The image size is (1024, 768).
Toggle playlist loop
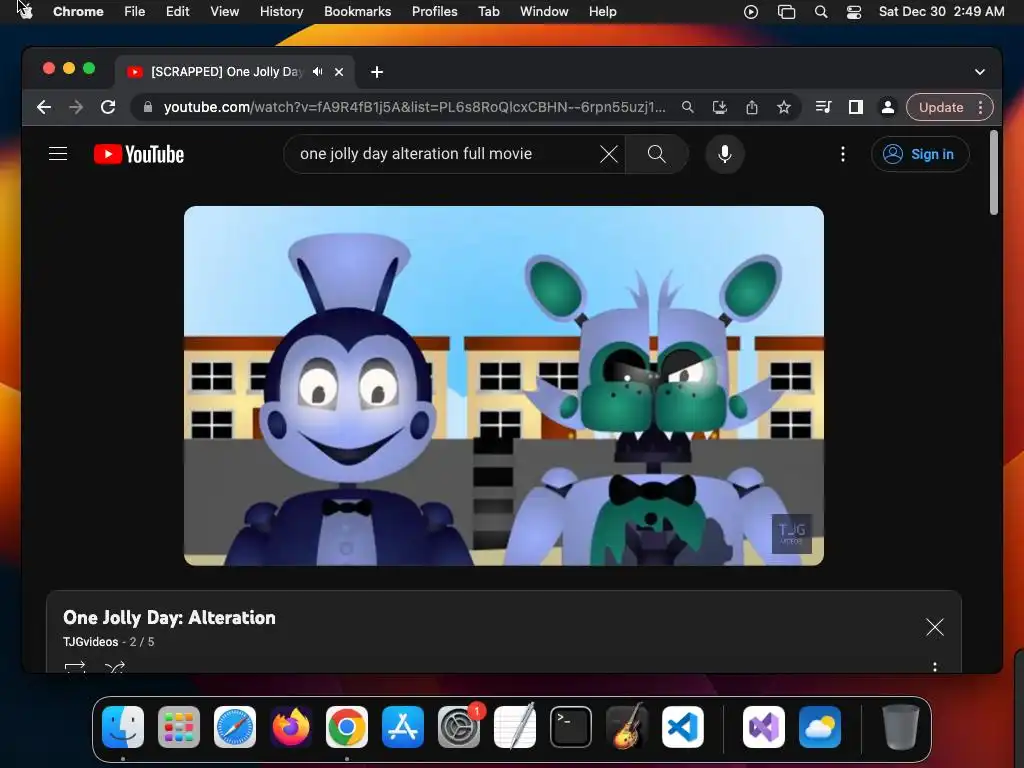[x=75, y=667]
